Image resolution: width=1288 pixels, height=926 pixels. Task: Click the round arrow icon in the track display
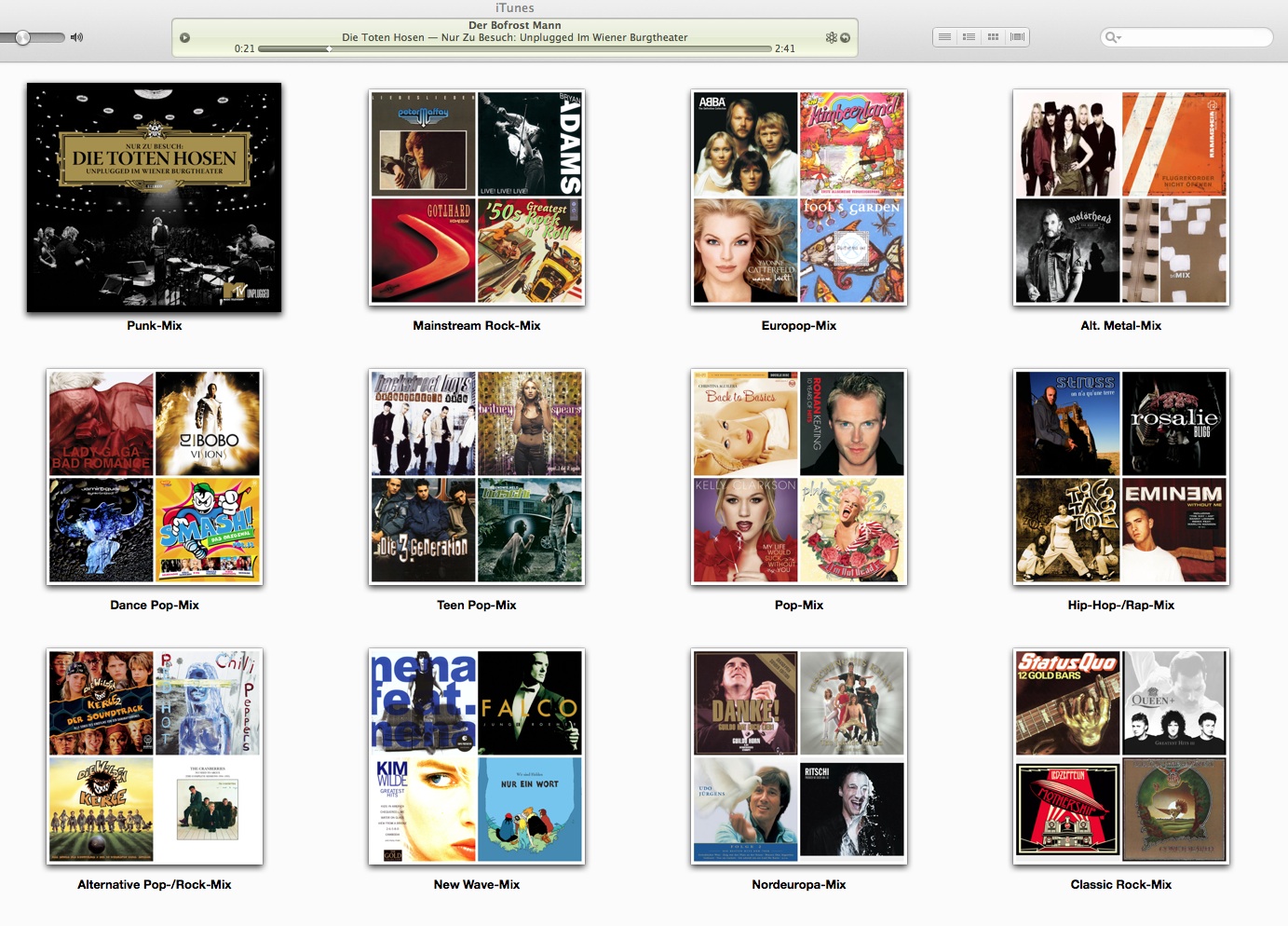845,38
